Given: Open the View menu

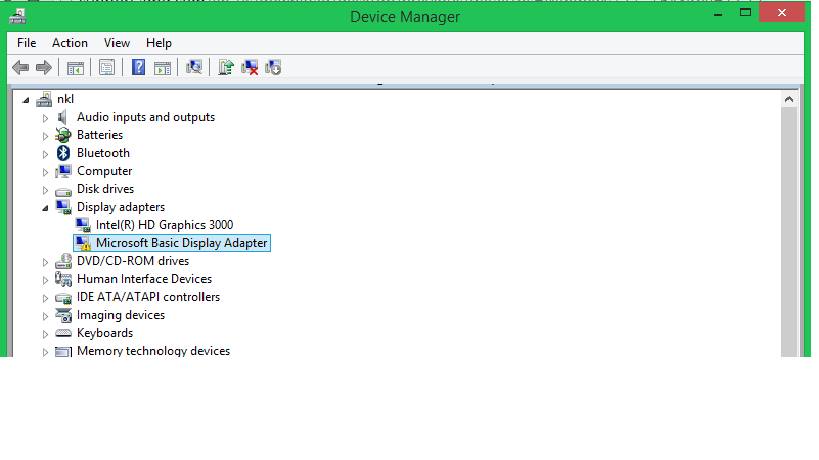Looking at the screenshot, I should (x=117, y=43).
